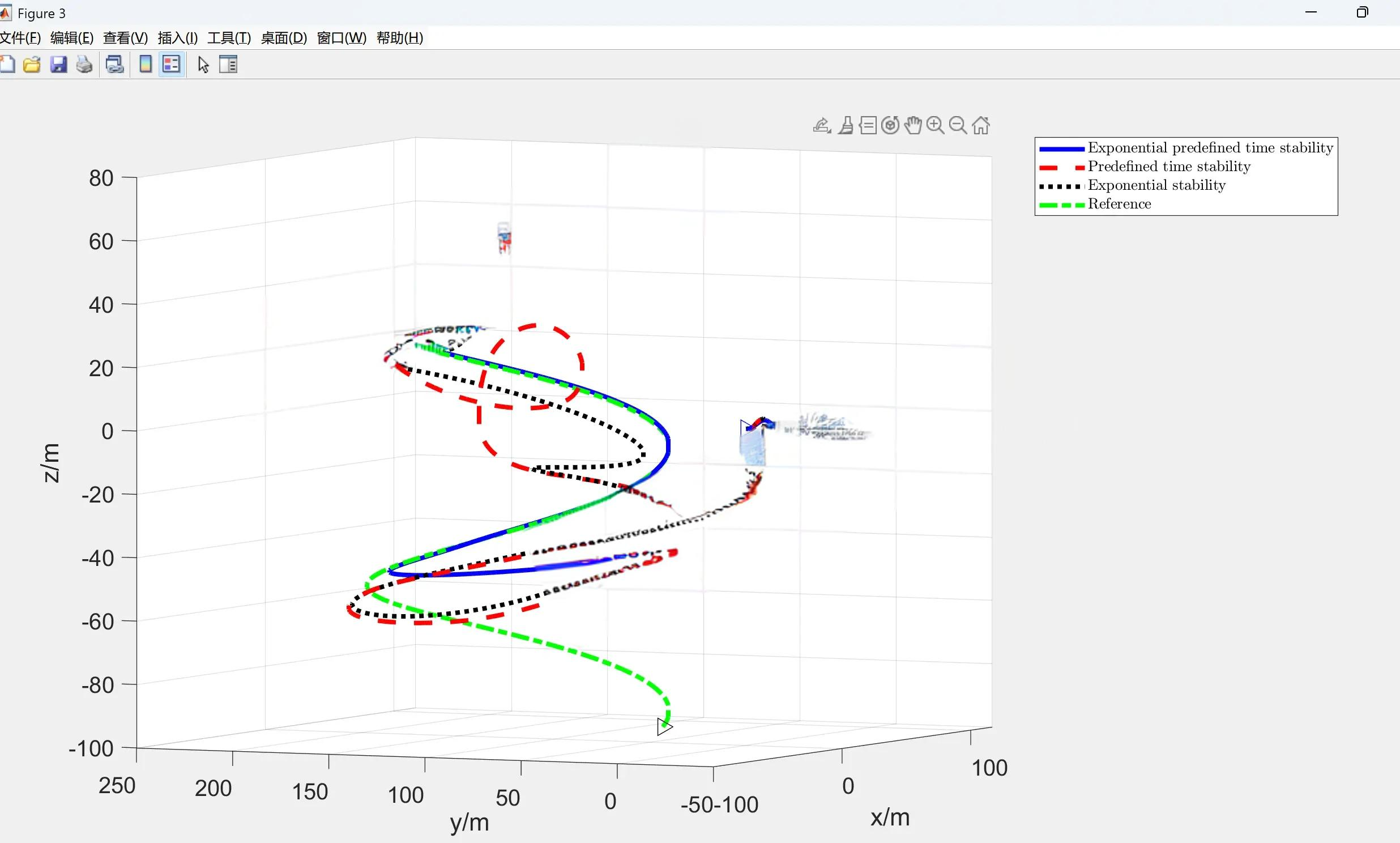Toggle the Insert Colorbar toolbar button

click(146, 64)
